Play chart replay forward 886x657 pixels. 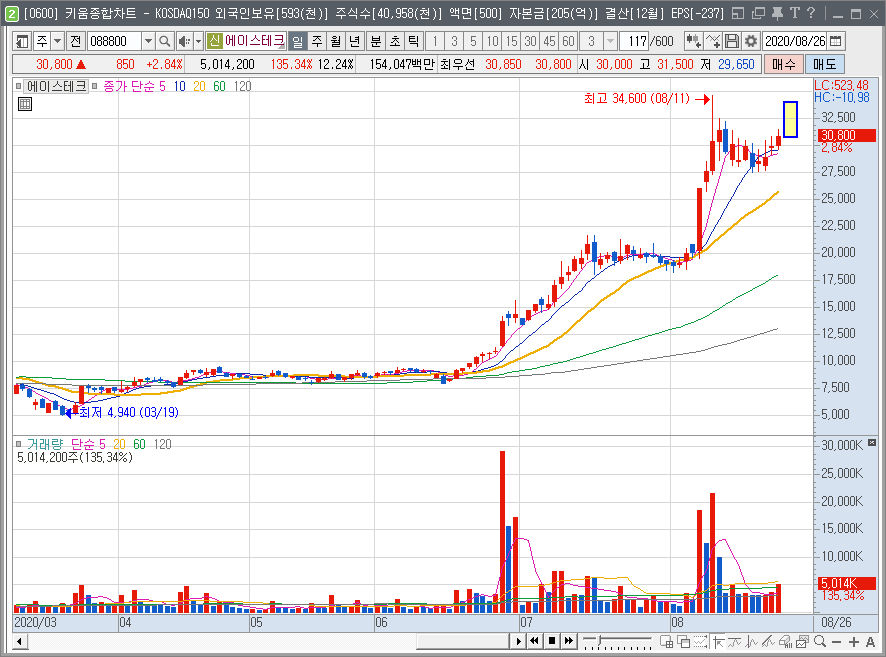pyautogui.click(x=518, y=641)
